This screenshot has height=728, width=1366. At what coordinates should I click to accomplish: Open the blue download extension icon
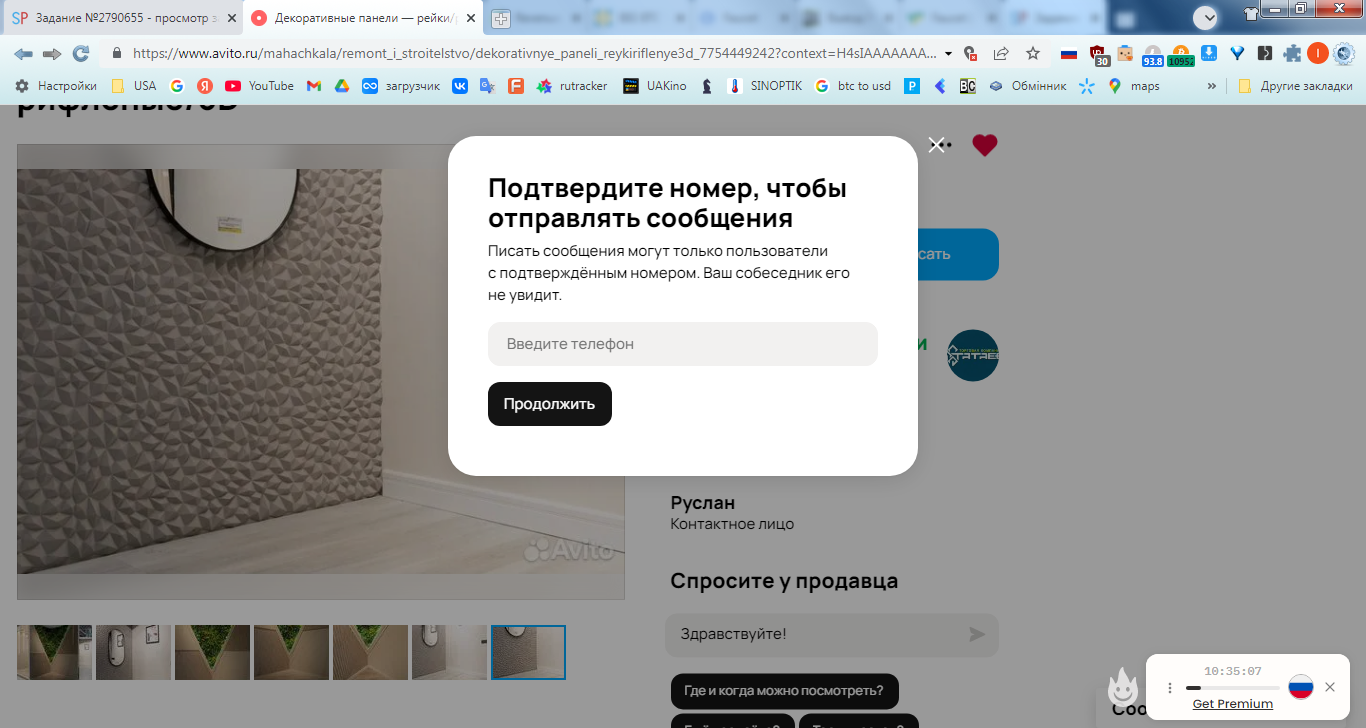(1209, 53)
